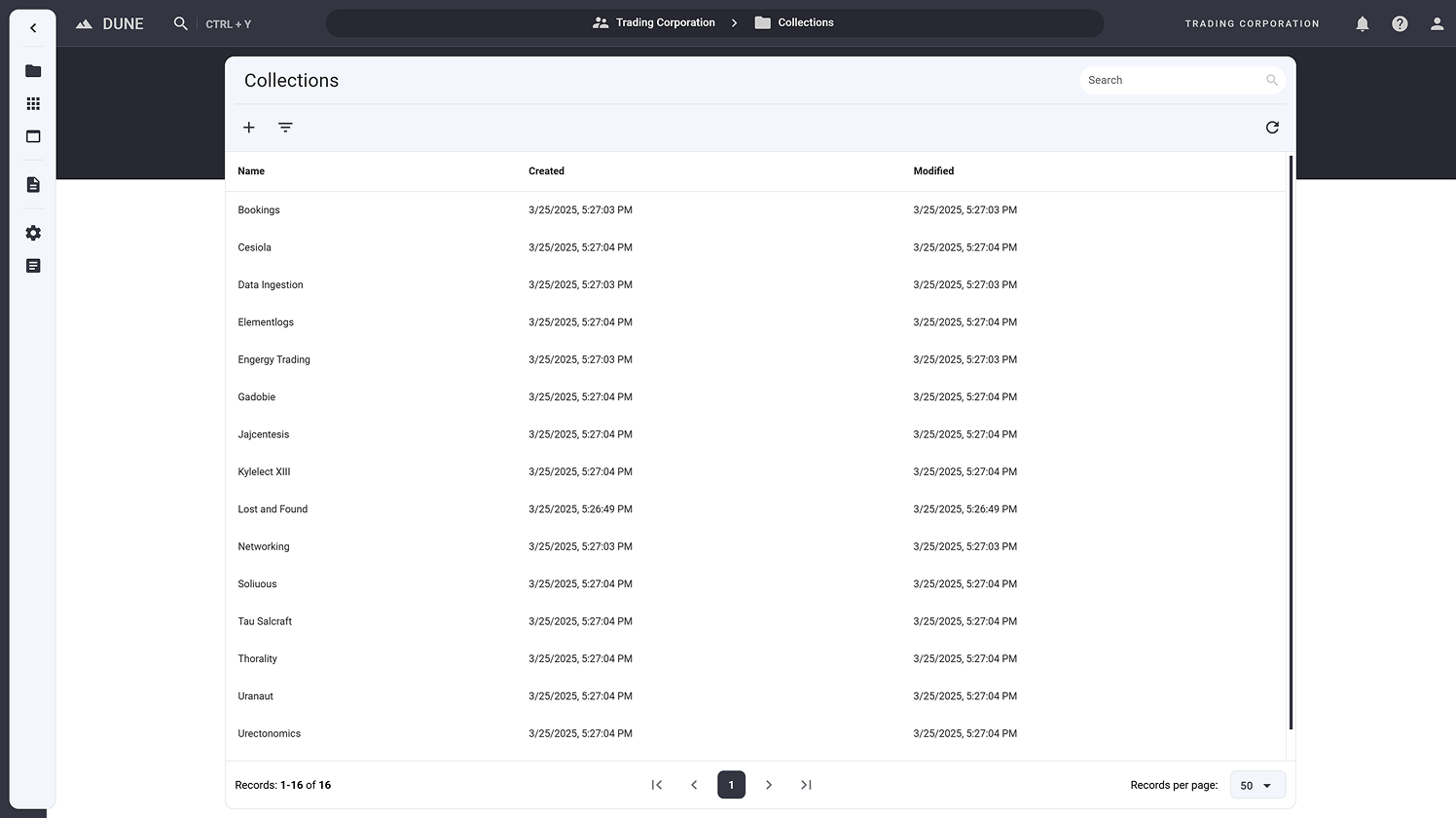Sort the table by the Name column
Screen dimensions: 1456x818
coord(250,170)
